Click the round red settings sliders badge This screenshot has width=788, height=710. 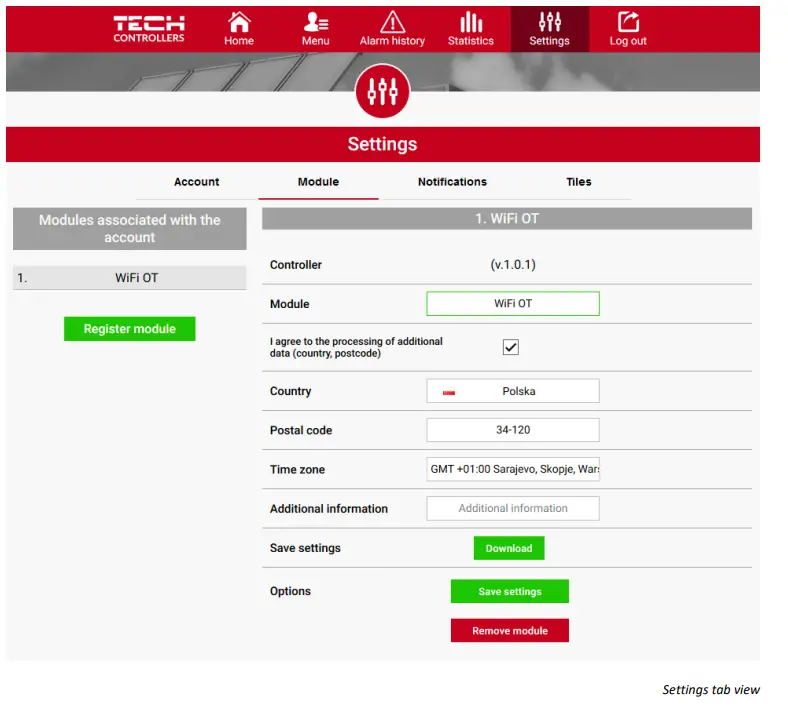pos(382,91)
